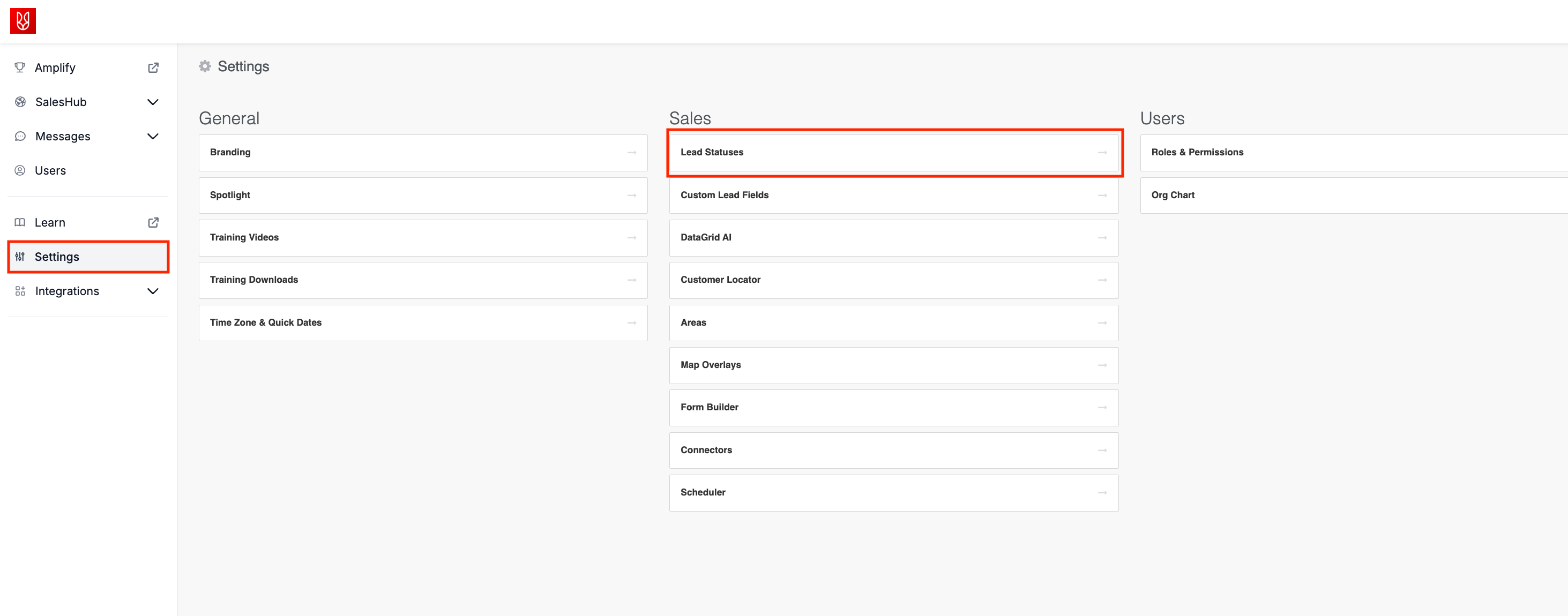The height and width of the screenshot is (616, 1568).
Task: Expand the Messages menu chevron
Action: (x=153, y=137)
